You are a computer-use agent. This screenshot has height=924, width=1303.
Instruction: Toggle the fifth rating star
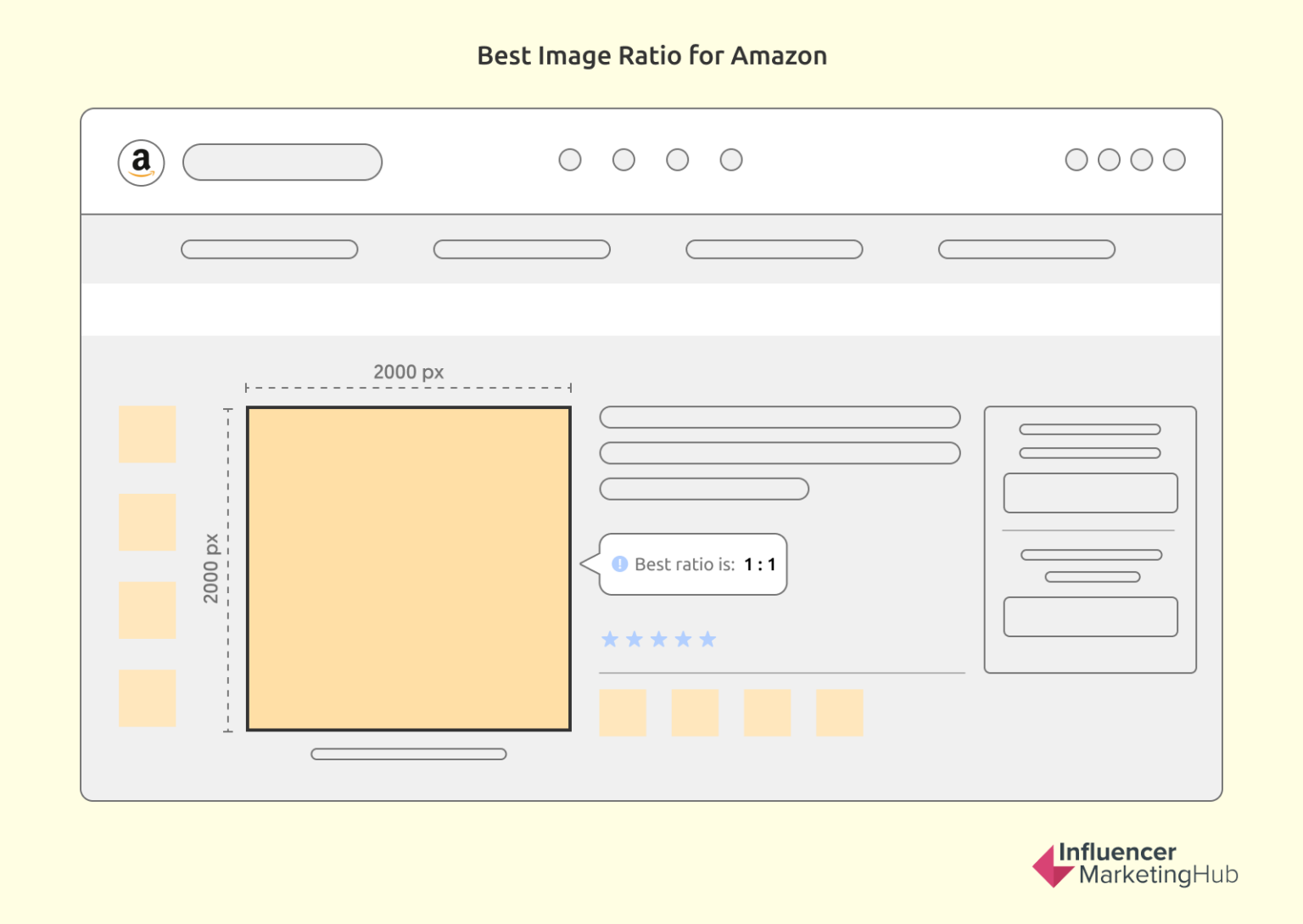(708, 639)
